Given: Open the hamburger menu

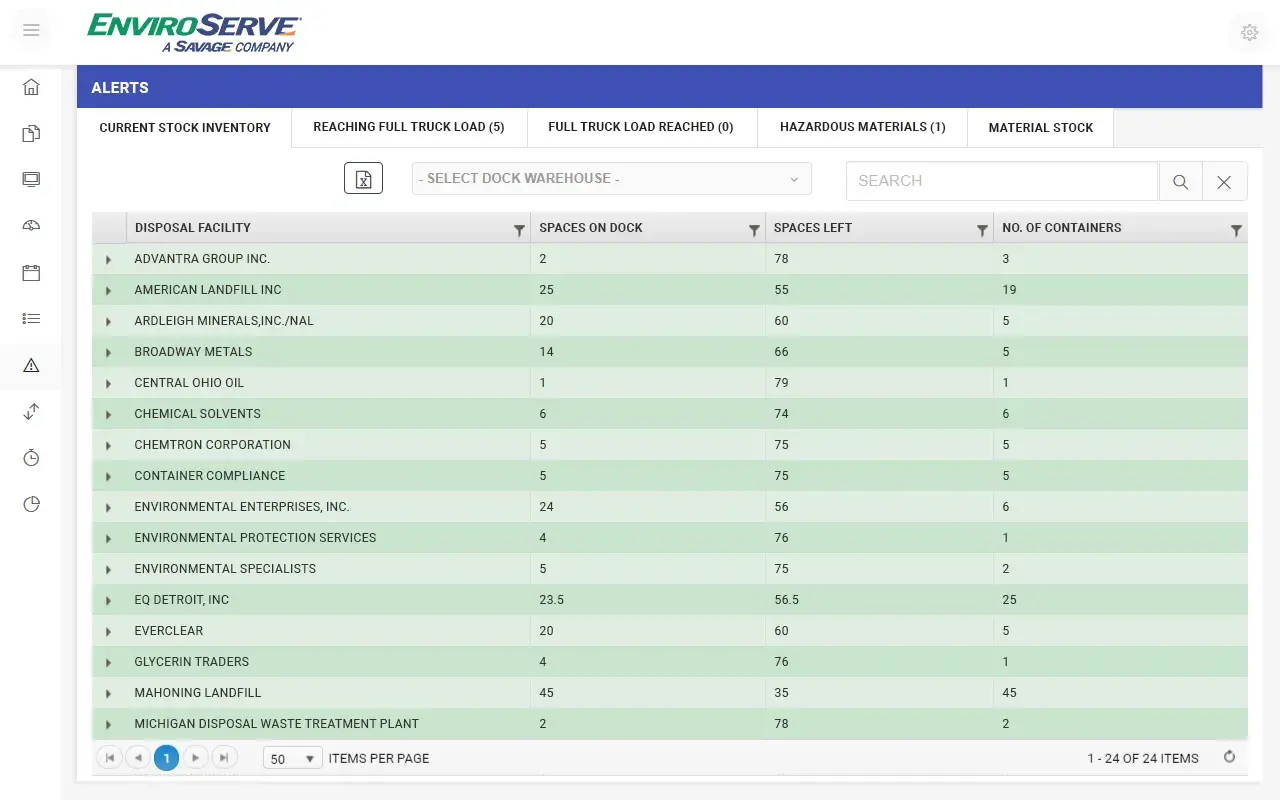Looking at the screenshot, I should [31, 31].
